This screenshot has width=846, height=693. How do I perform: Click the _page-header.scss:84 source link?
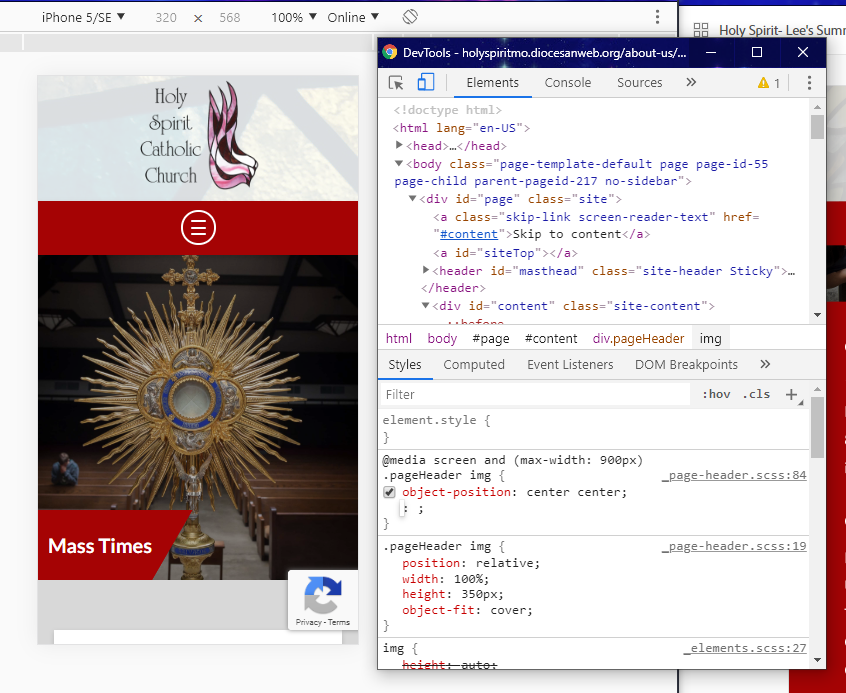[x=733, y=476]
